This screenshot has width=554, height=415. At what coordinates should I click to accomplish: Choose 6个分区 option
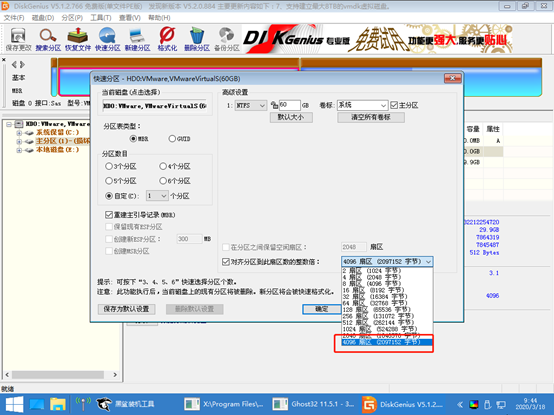pyautogui.click(x=163, y=181)
